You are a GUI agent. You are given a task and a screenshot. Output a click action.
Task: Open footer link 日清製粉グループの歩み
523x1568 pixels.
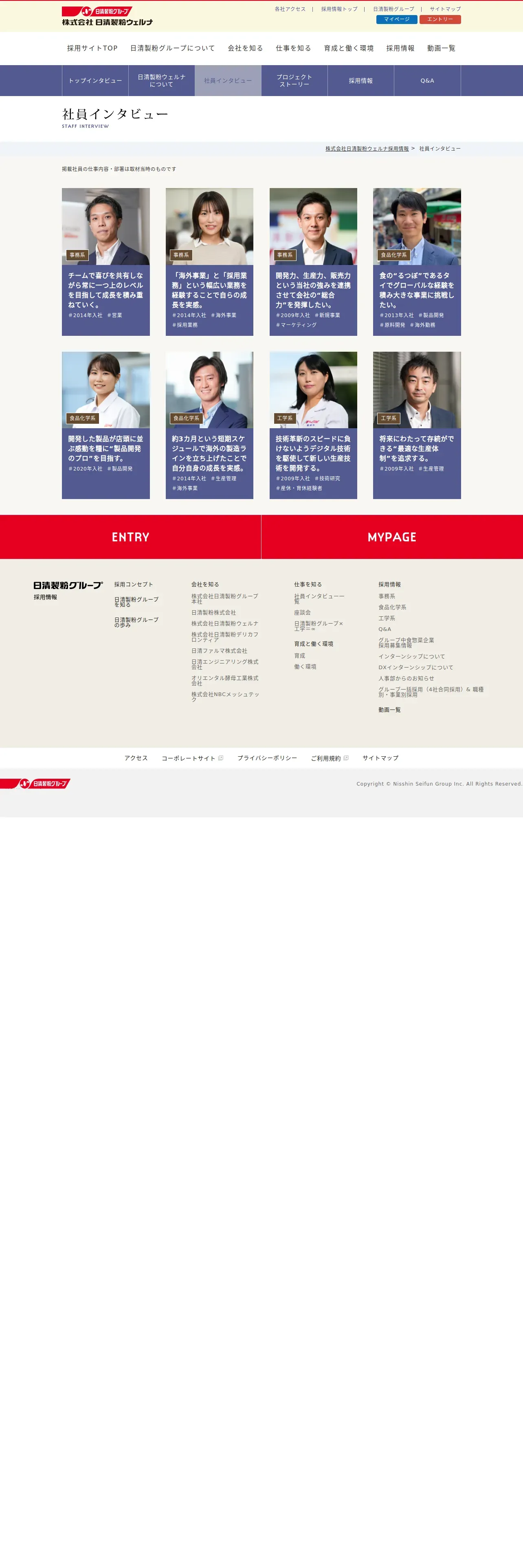tap(136, 622)
